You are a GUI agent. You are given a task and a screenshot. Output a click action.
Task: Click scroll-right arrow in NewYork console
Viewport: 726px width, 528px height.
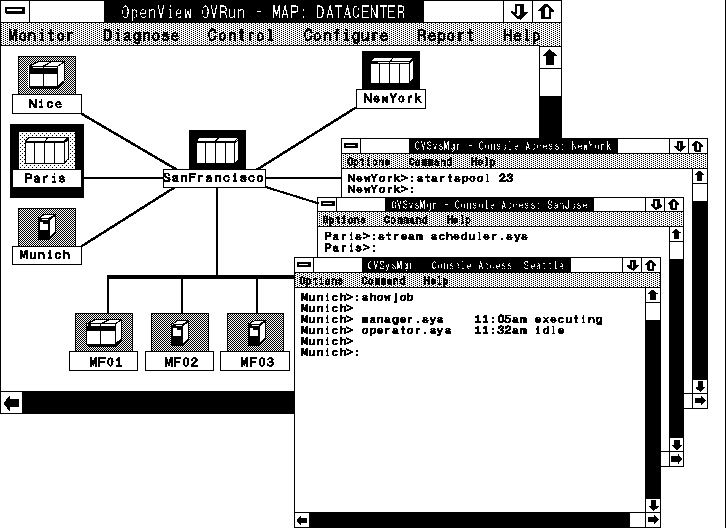700,400
